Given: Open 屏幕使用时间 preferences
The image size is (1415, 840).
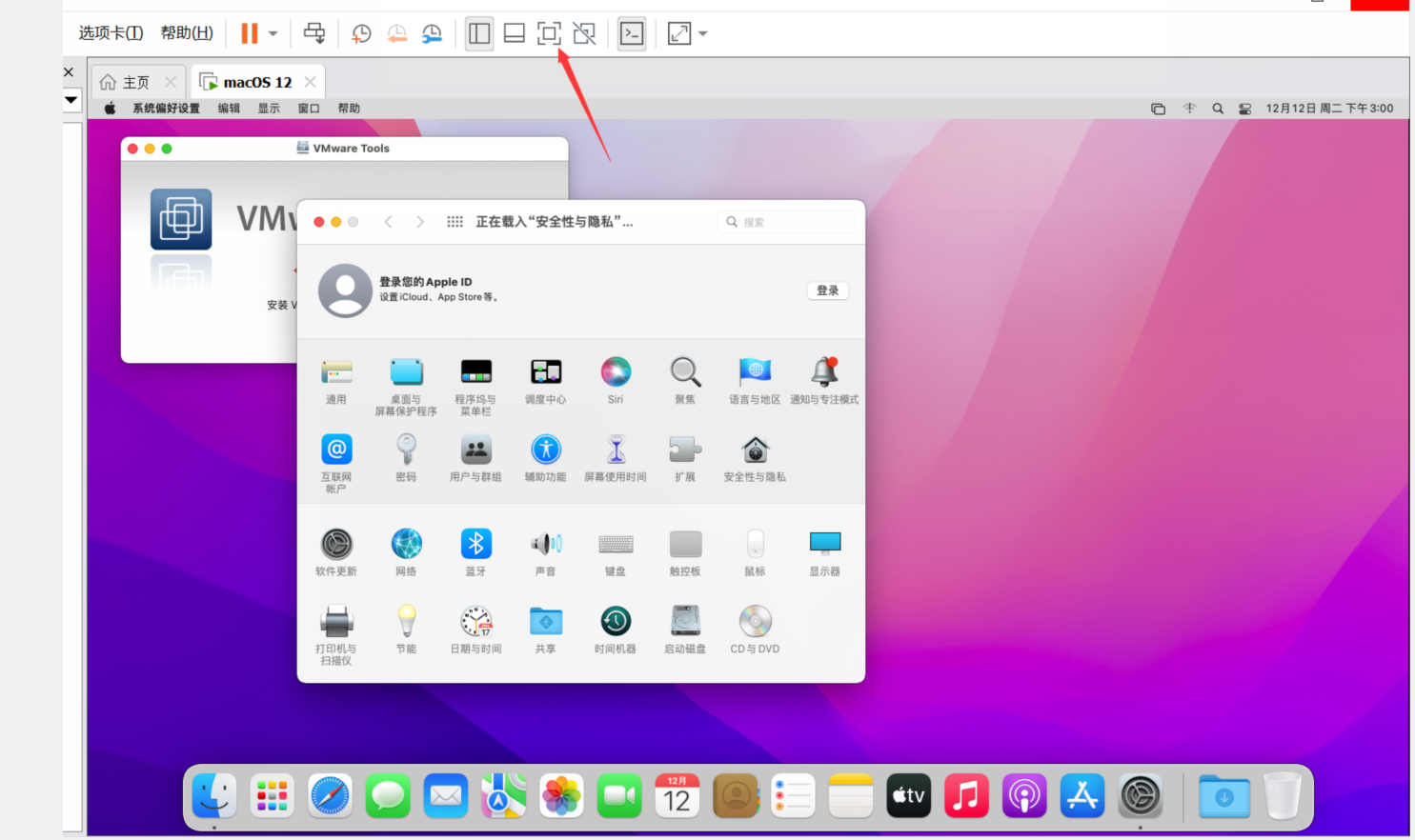Looking at the screenshot, I should pos(616,458).
